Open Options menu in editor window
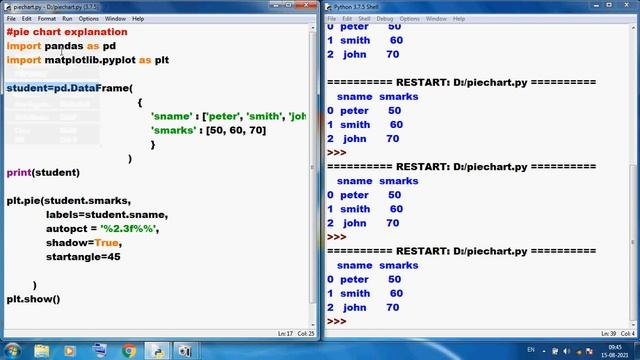Viewport: 640px width, 360px height. 89,19
